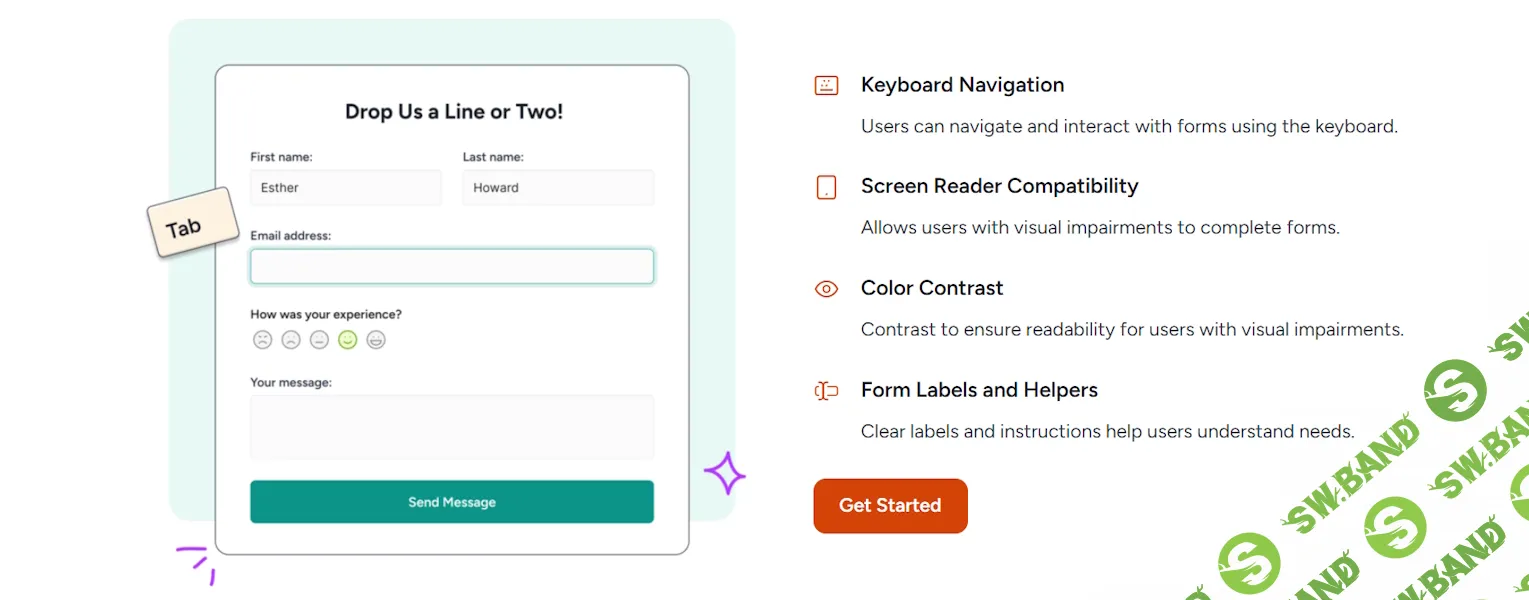Click into the Your message text area
The image size is (1529, 600).
(451, 427)
